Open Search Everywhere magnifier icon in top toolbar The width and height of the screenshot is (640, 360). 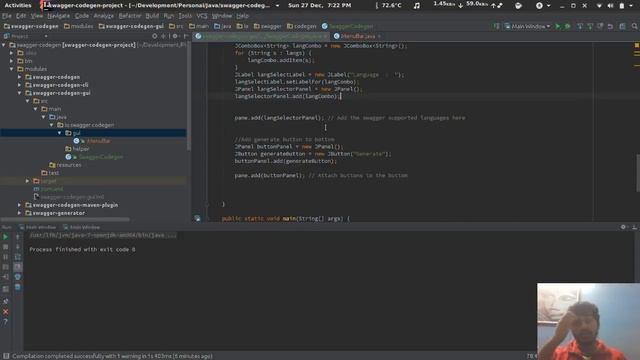pos(634,26)
